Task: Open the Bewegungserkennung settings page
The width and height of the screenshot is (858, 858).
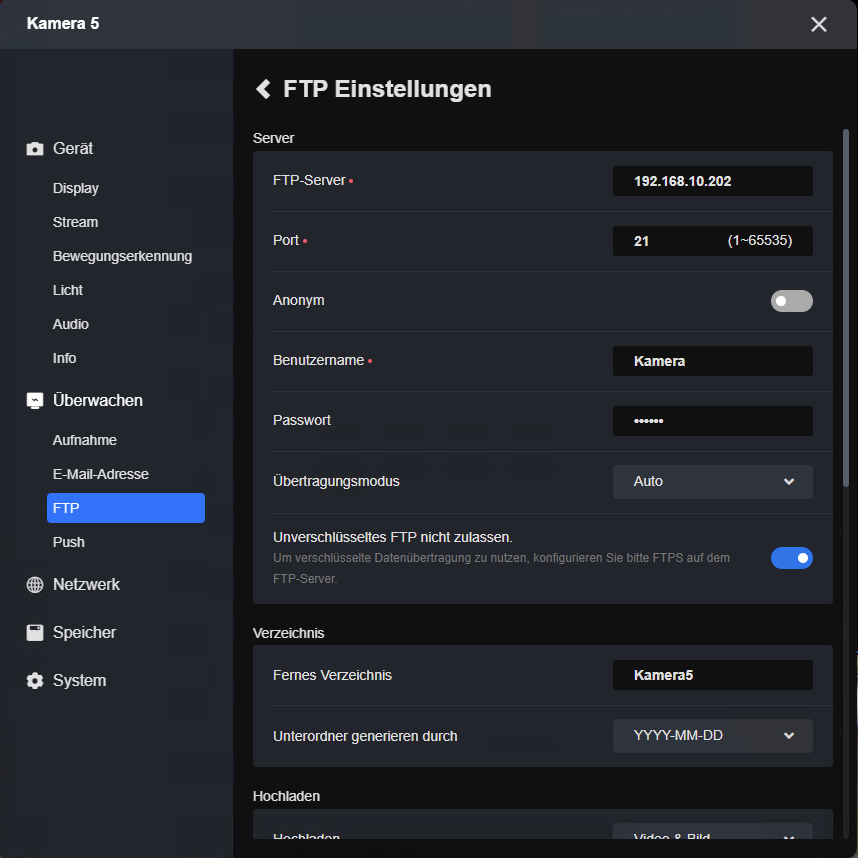Action: coord(122,256)
